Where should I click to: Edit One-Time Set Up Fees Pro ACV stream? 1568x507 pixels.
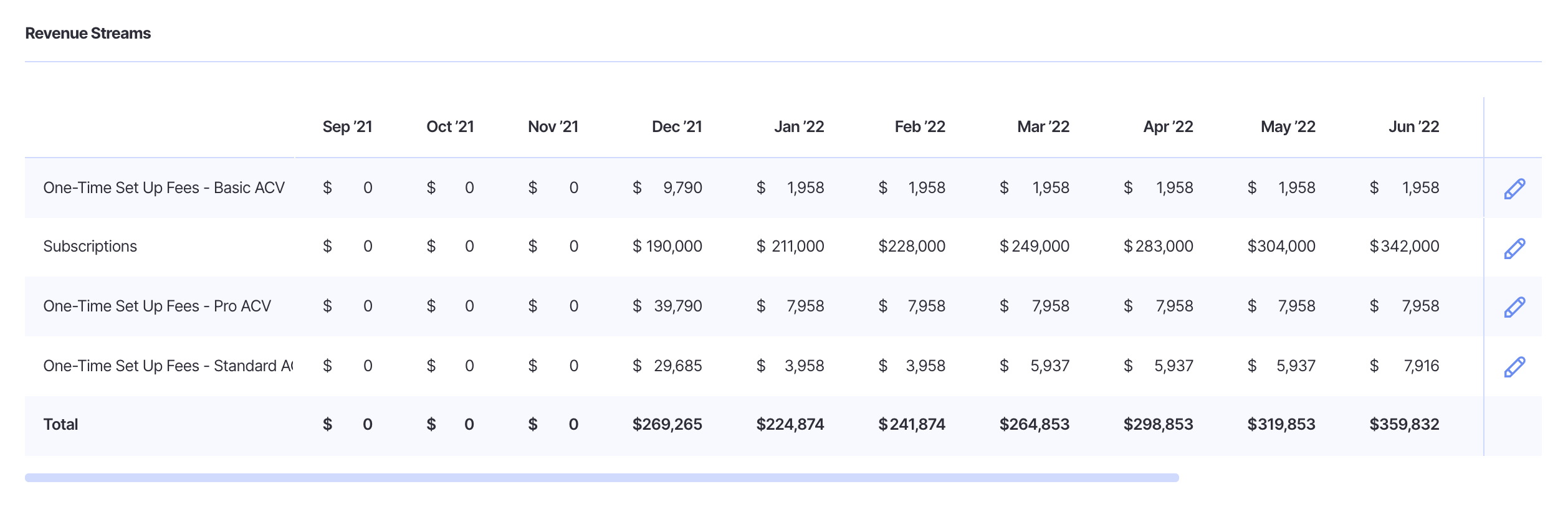click(1514, 307)
